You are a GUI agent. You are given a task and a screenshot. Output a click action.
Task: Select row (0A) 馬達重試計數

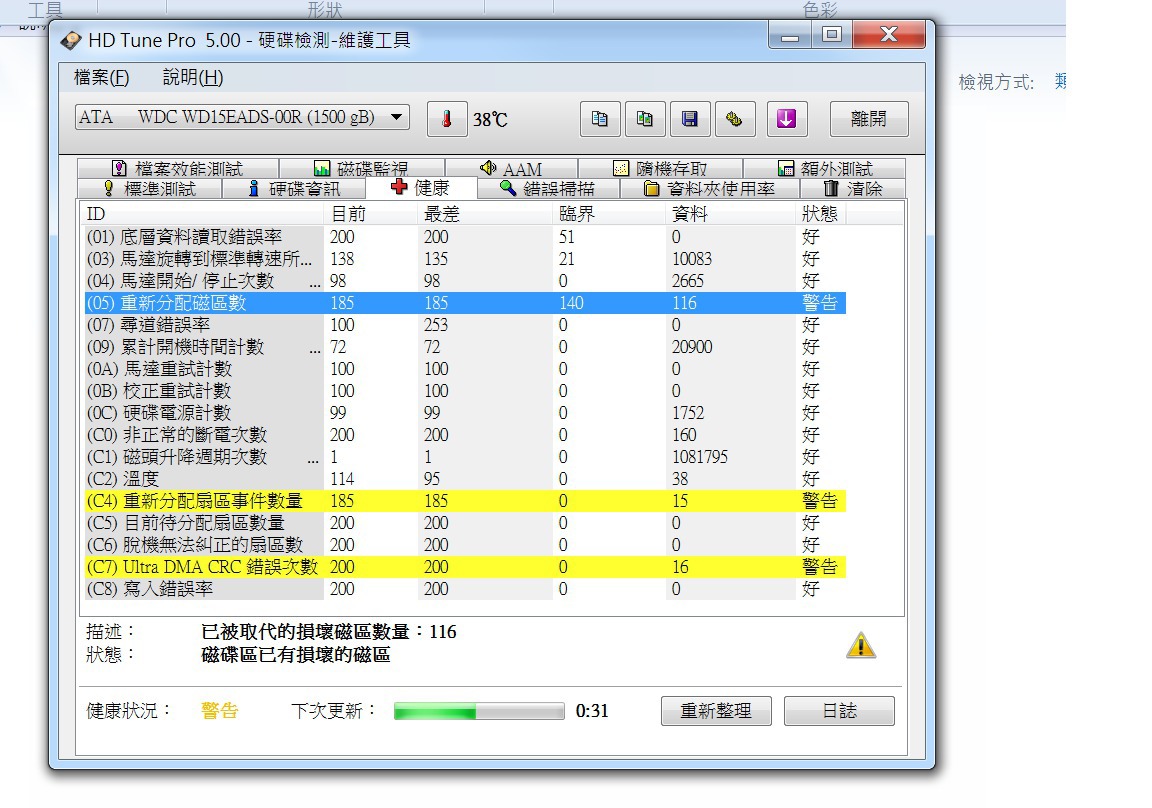tap(465, 369)
